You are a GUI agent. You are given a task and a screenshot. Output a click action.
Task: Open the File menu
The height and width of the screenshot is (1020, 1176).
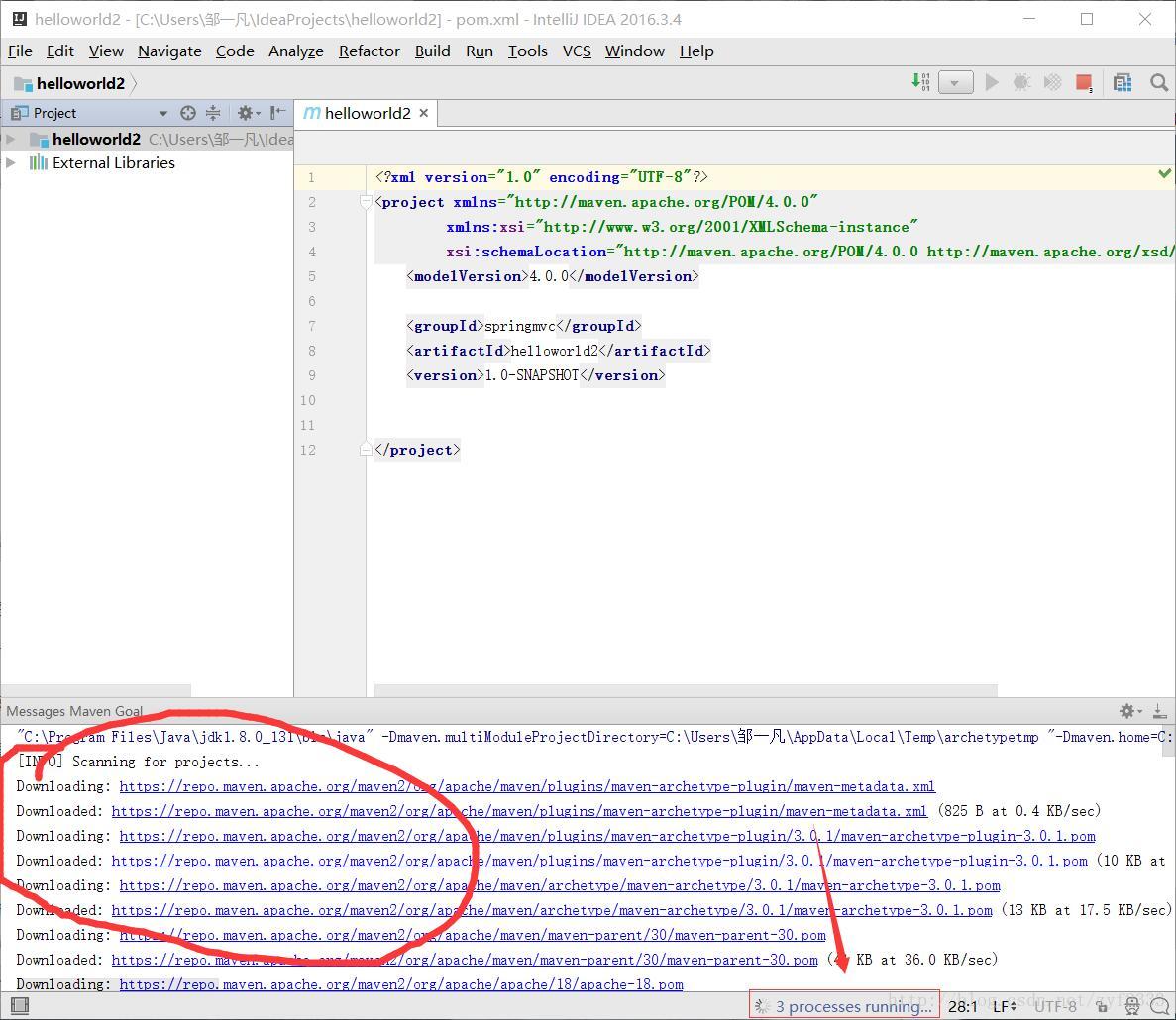coord(20,51)
